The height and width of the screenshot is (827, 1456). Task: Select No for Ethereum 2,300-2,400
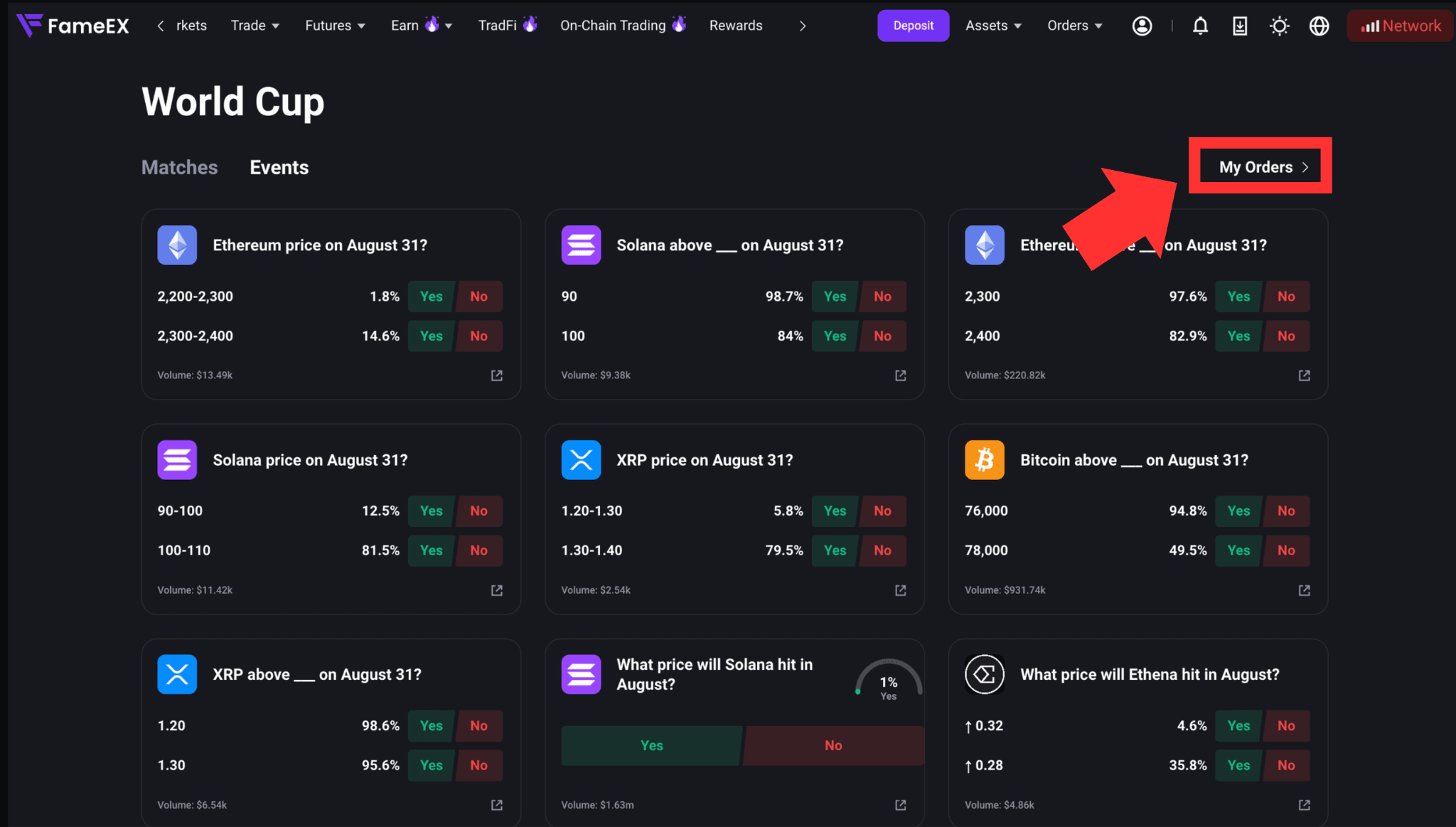[479, 336]
